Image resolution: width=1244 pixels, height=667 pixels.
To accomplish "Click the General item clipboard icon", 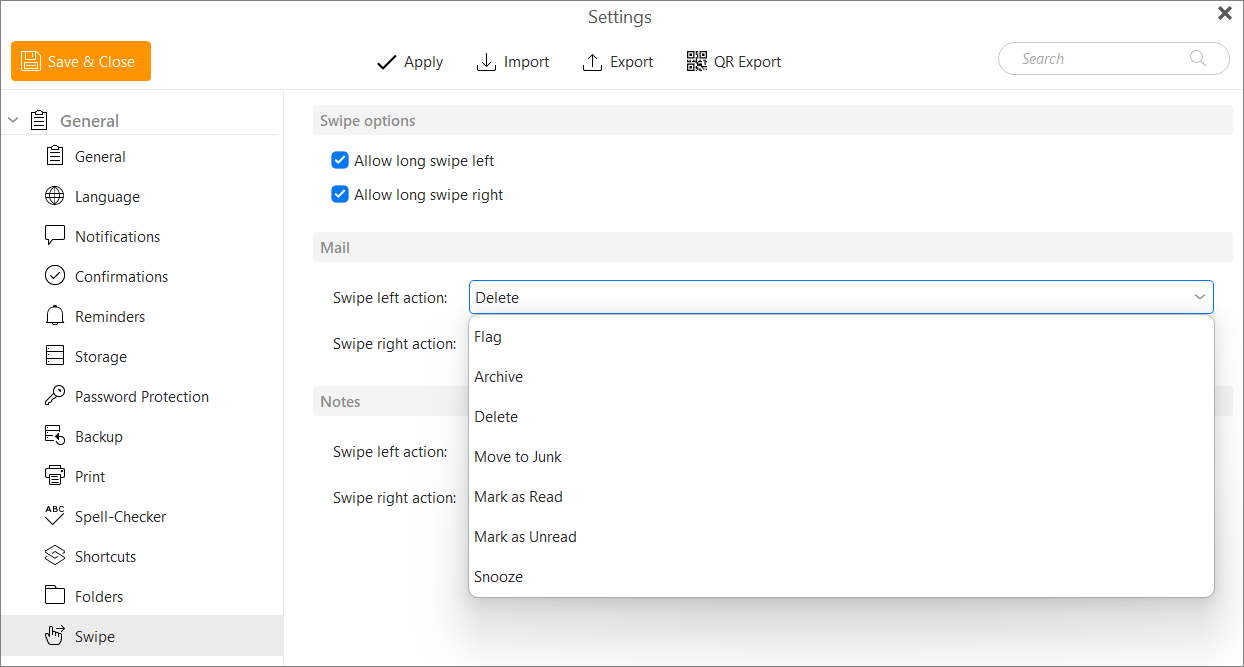I will pyautogui.click(x=55, y=156).
